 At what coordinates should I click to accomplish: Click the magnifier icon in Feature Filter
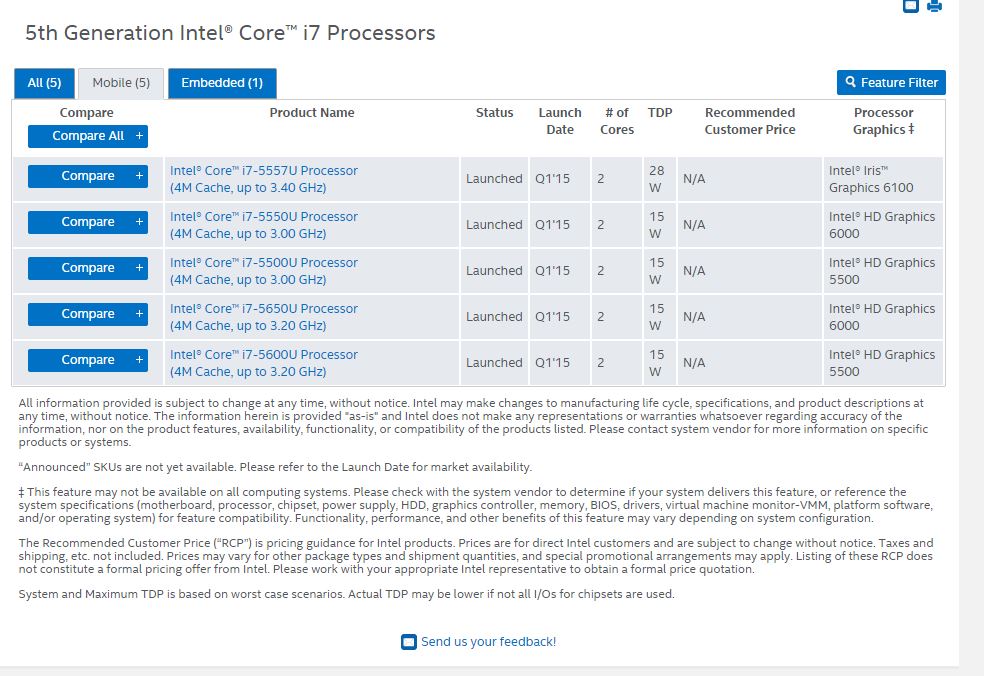[x=851, y=83]
